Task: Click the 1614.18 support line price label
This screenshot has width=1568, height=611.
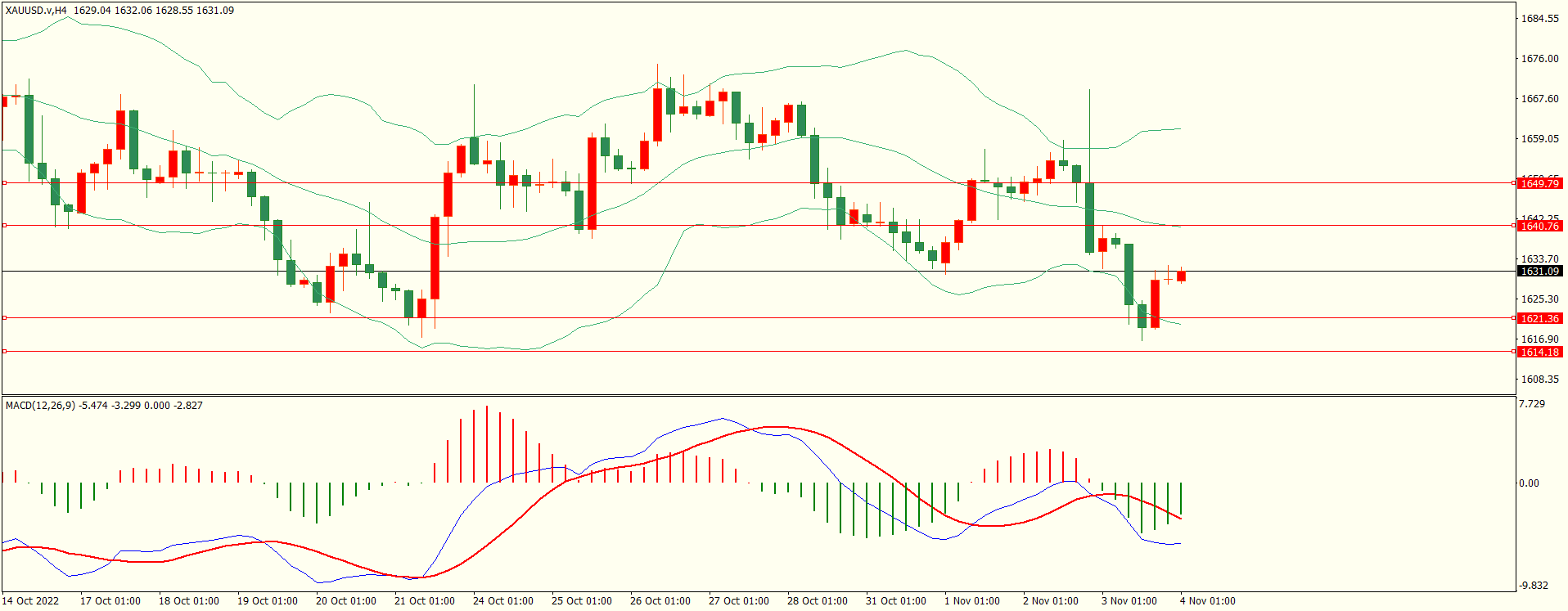Action: point(1539,352)
